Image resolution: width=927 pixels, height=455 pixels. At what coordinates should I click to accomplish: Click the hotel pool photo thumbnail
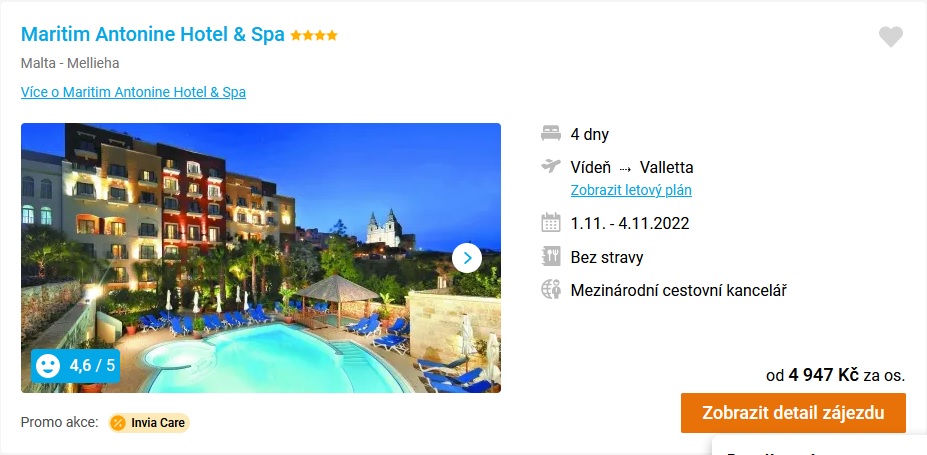(261, 258)
